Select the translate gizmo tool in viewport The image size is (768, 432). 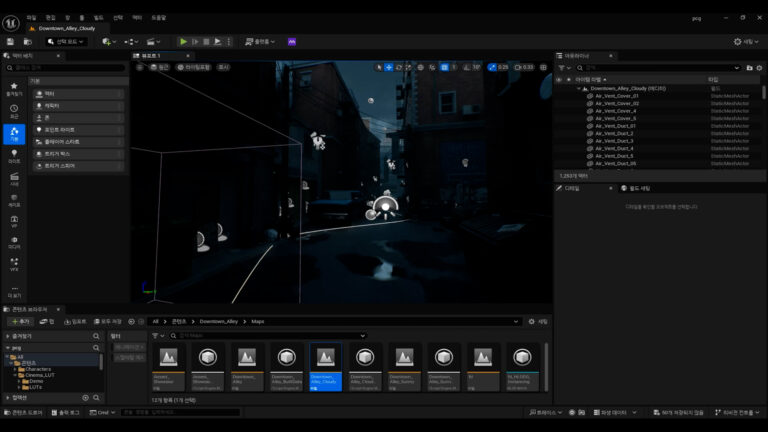point(390,67)
